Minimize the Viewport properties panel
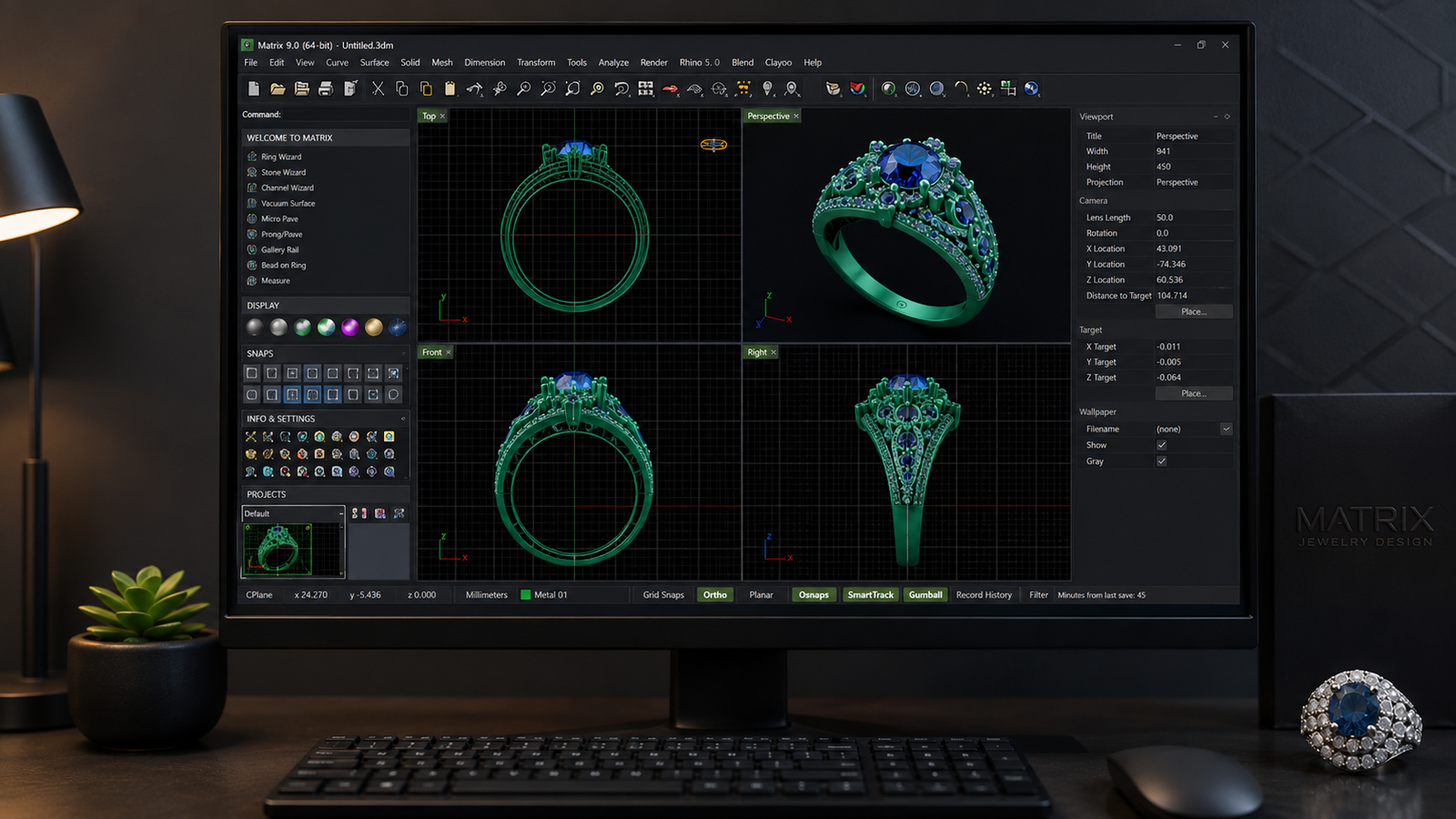The image size is (1456, 819). (1216, 116)
